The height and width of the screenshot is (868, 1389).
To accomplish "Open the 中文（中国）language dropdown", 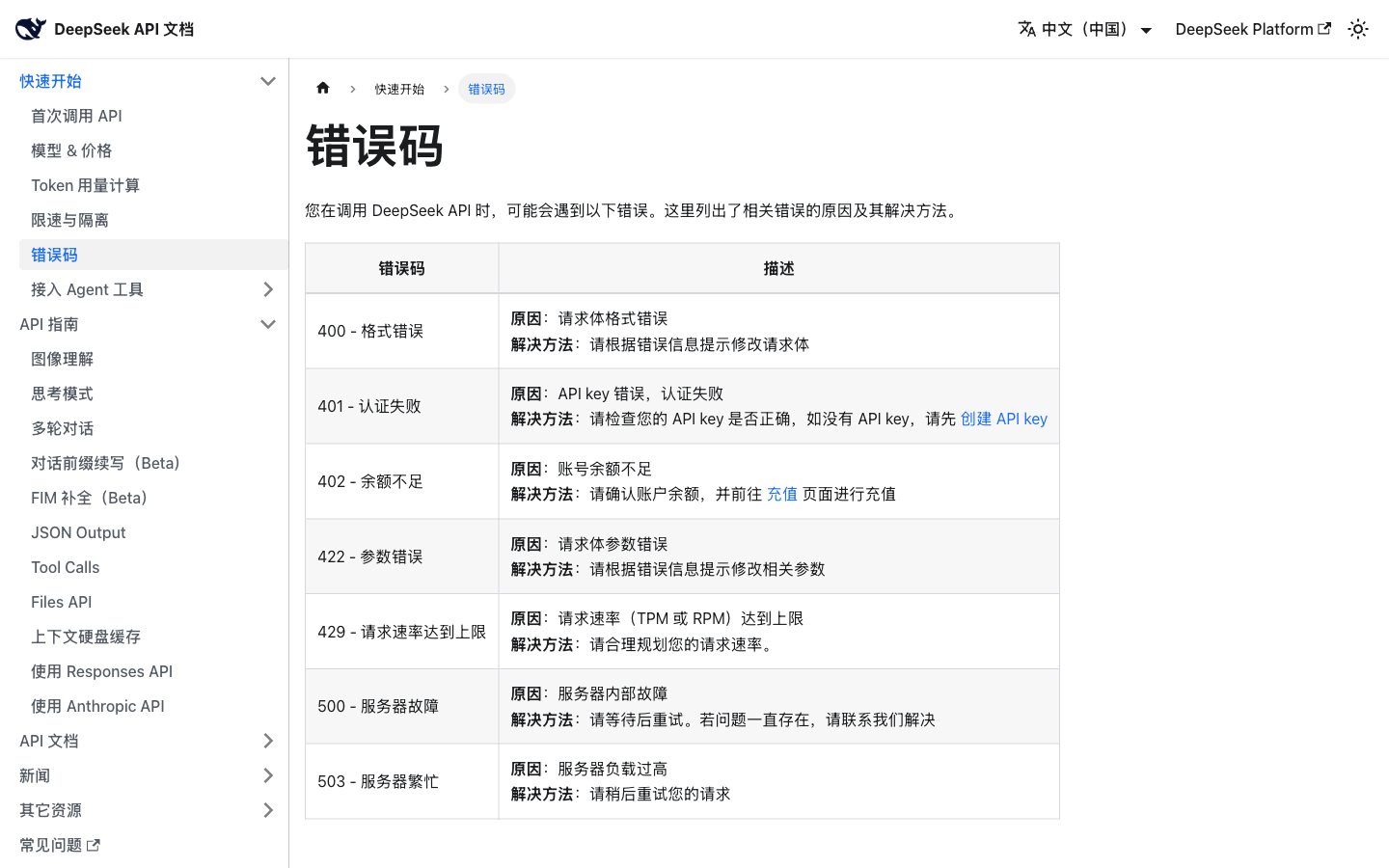I will pos(1085,29).
